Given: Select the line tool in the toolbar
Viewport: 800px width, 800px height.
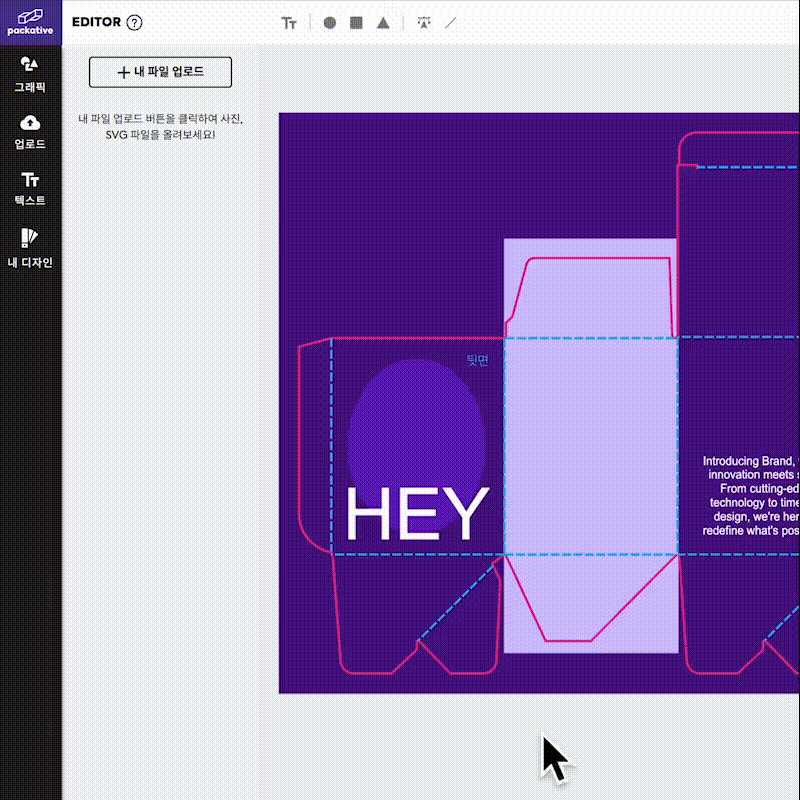Looking at the screenshot, I should tap(448, 22).
